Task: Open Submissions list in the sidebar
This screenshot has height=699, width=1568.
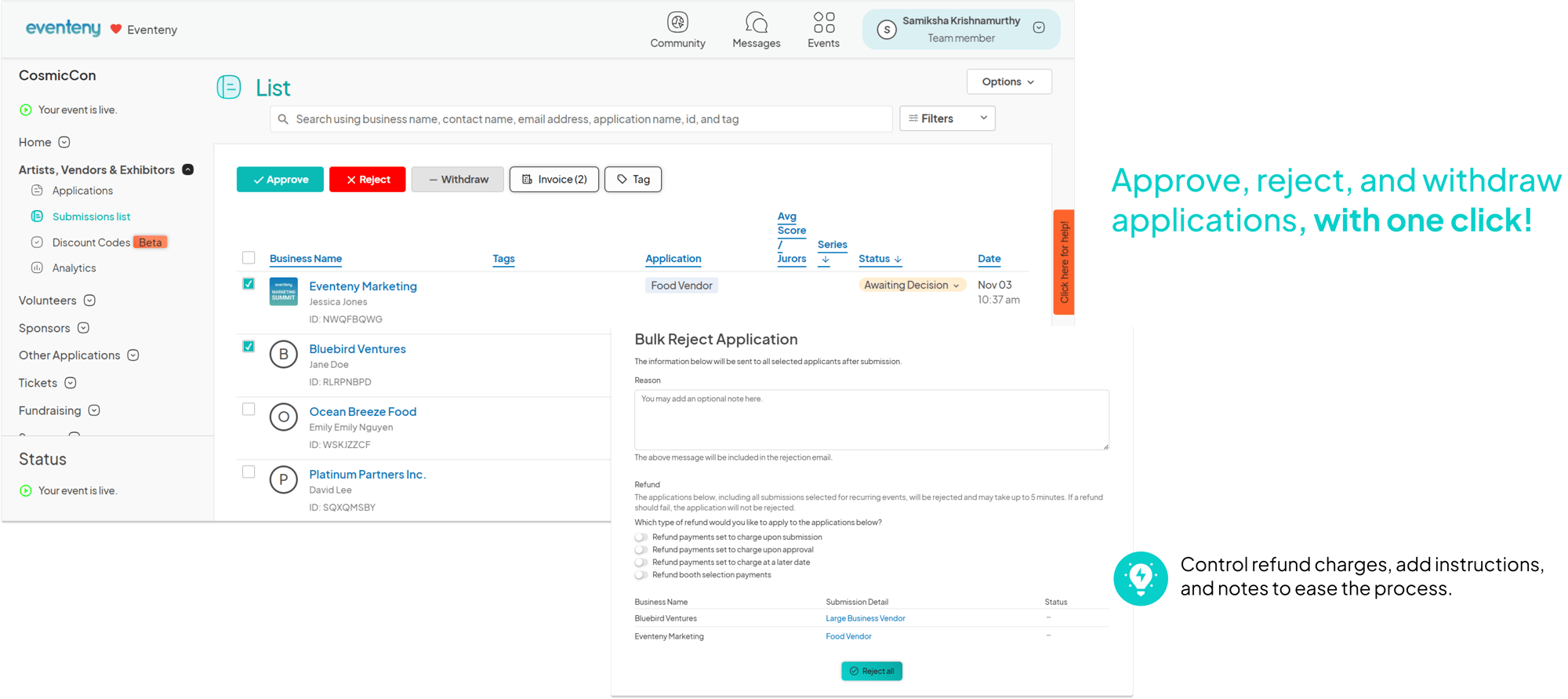Action: pyautogui.click(x=91, y=217)
